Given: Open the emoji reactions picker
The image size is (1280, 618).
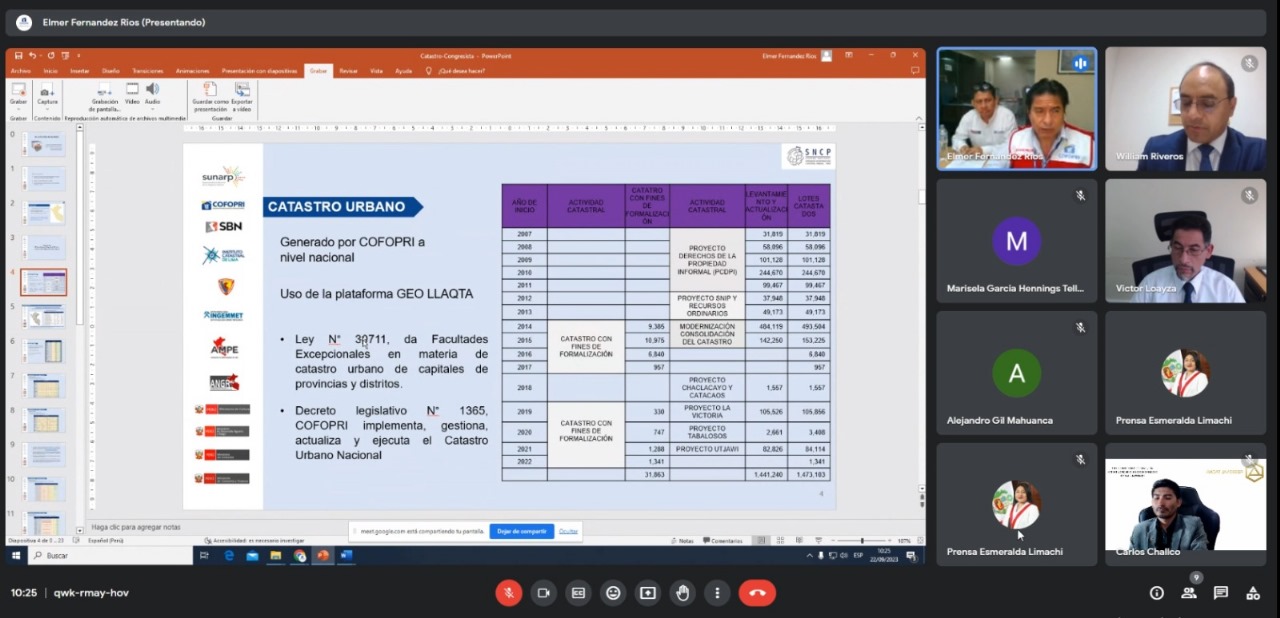Looking at the screenshot, I should (x=613, y=593).
